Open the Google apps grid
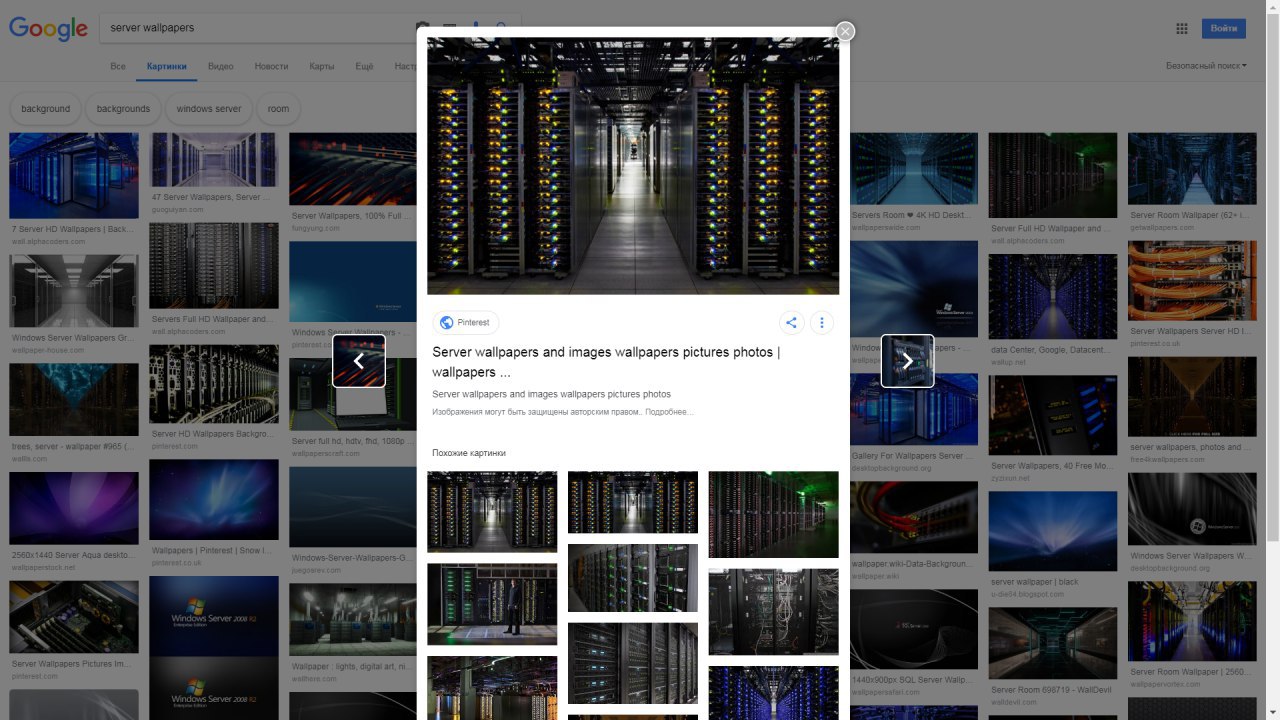The width and height of the screenshot is (1280, 720). click(x=1182, y=29)
